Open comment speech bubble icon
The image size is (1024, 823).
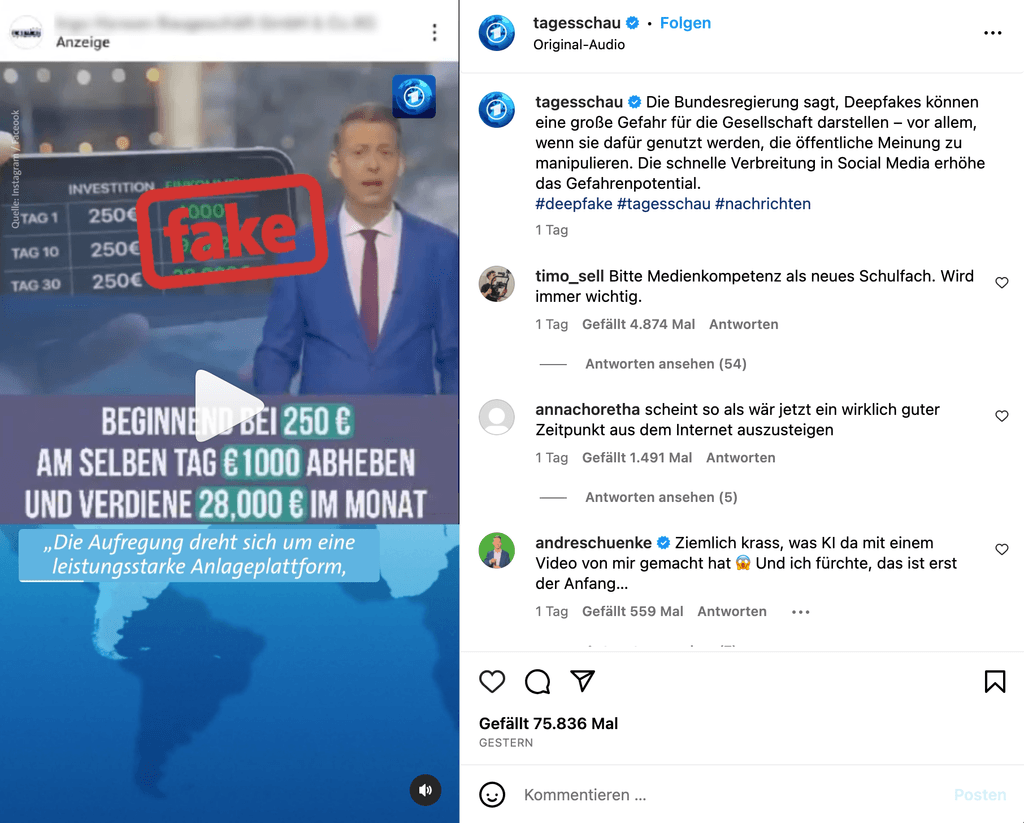tap(537, 681)
